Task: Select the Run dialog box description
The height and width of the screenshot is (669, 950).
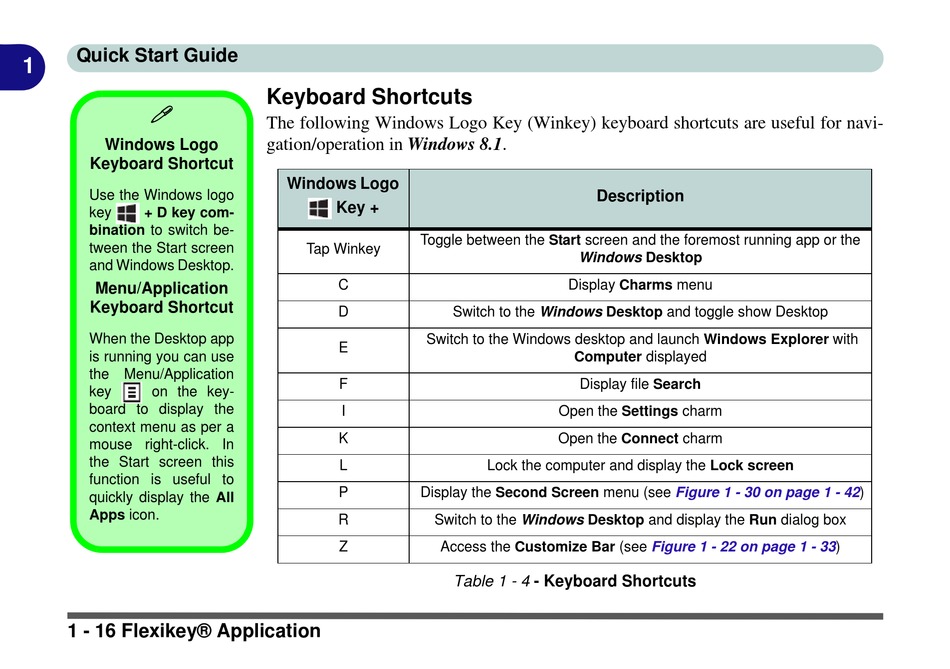Action: click(x=640, y=520)
